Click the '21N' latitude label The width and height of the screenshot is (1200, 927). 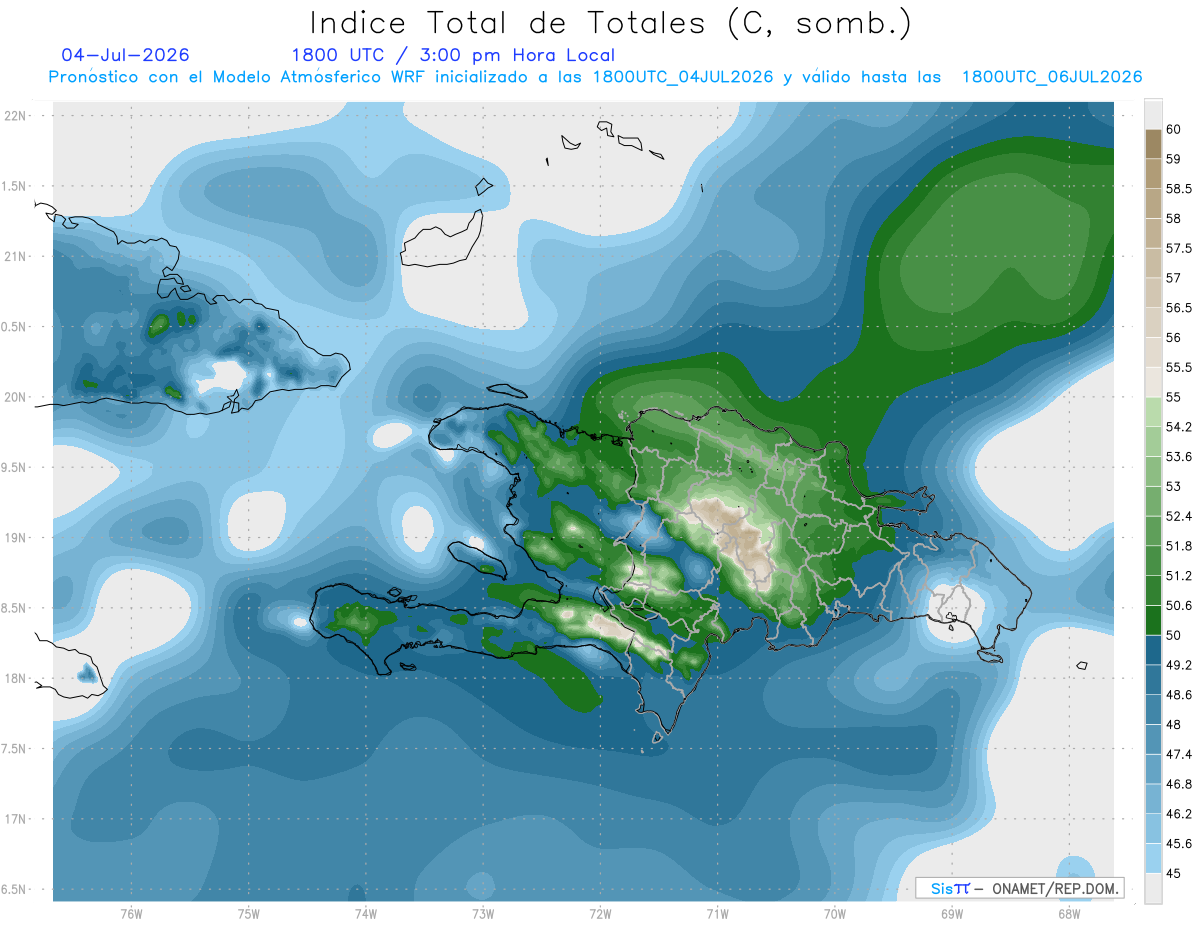16,256
